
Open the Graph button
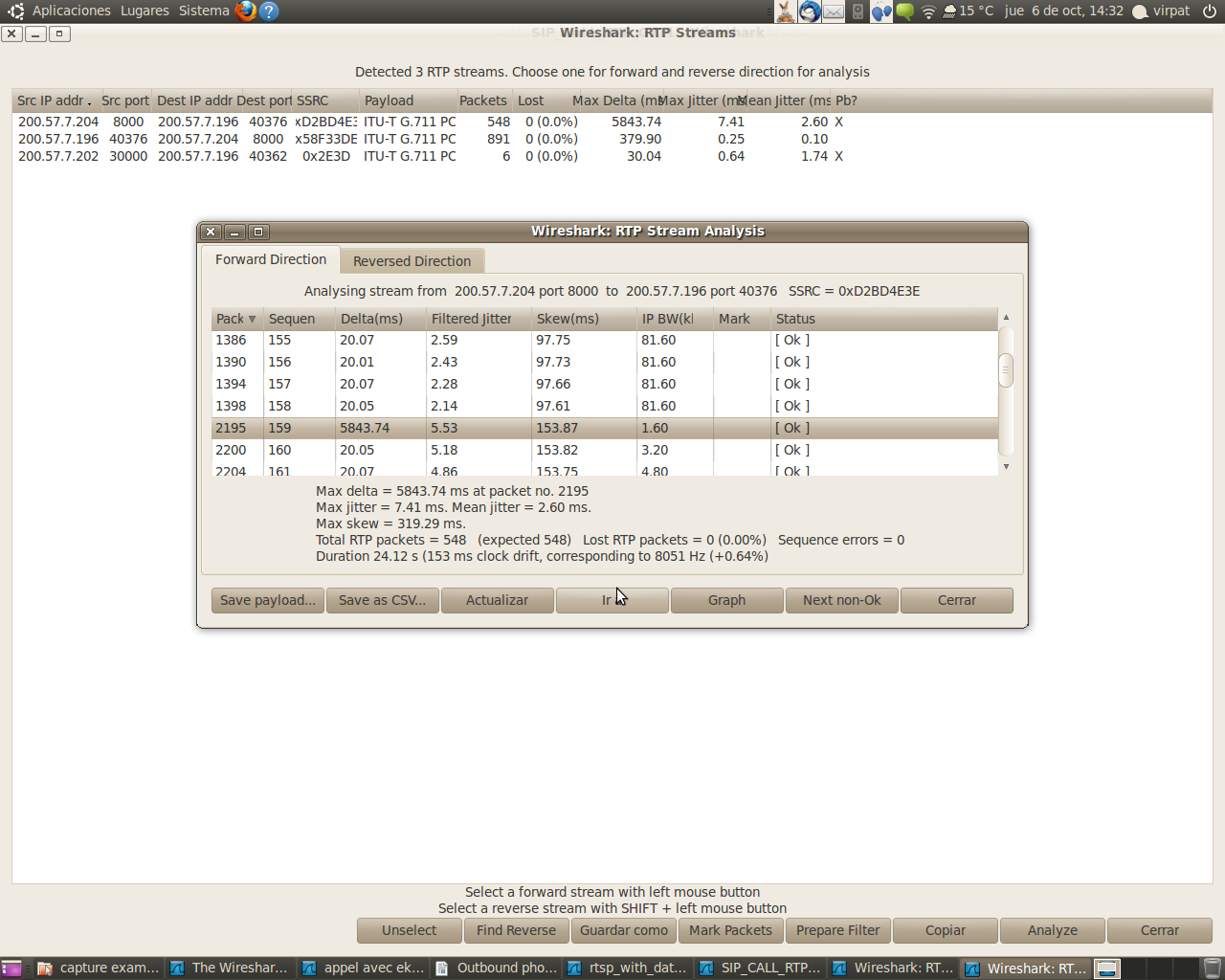pos(726,600)
